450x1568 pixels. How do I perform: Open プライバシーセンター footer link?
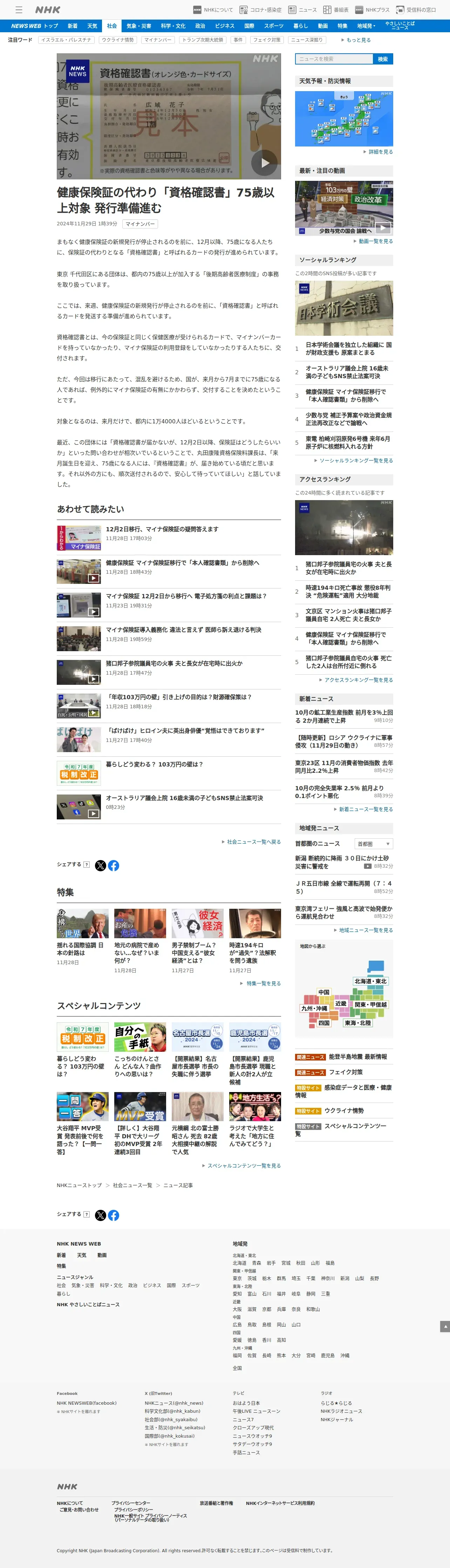tap(130, 1504)
